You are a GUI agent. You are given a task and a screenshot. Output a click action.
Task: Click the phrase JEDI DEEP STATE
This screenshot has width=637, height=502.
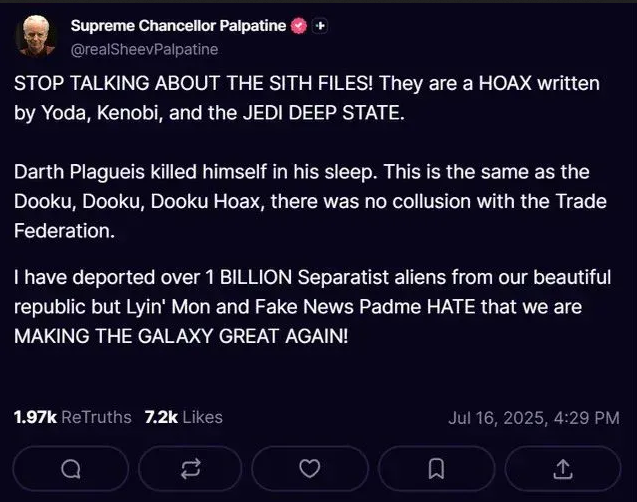[324, 113]
